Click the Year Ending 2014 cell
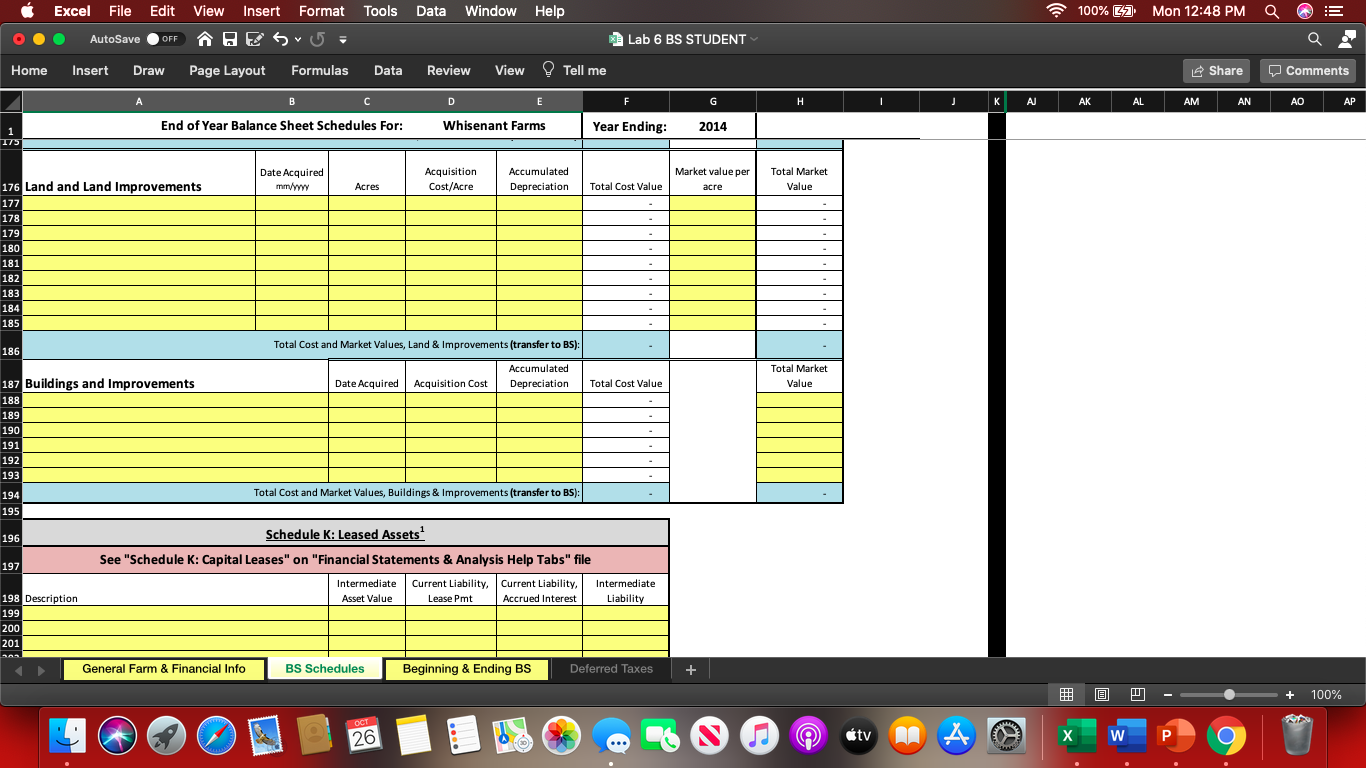 tap(713, 126)
